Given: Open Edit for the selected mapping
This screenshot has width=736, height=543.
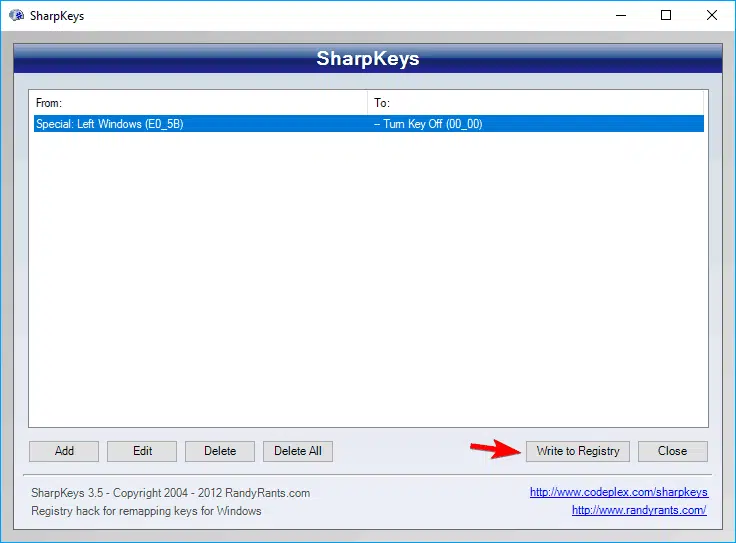Looking at the screenshot, I should pos(142,451).
